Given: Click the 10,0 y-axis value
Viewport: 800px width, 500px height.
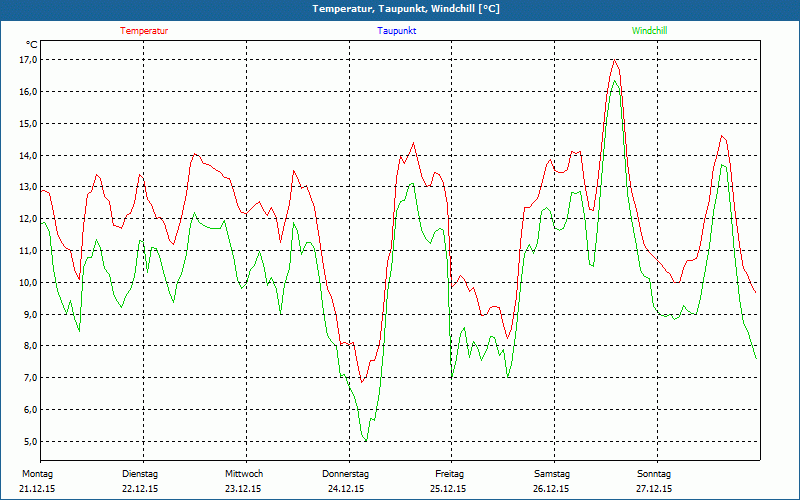Looking at the screenshot, I should coord(28,282).
